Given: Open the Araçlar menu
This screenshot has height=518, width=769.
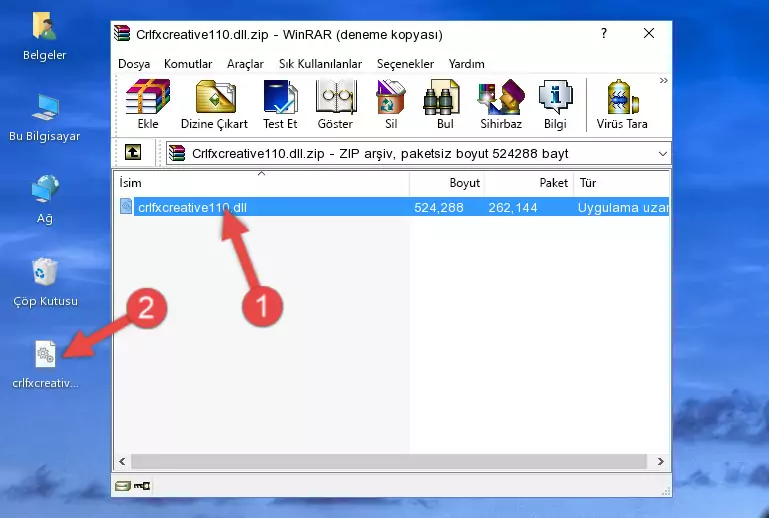Looking at the screenshot, I should [x=245, y=64].
